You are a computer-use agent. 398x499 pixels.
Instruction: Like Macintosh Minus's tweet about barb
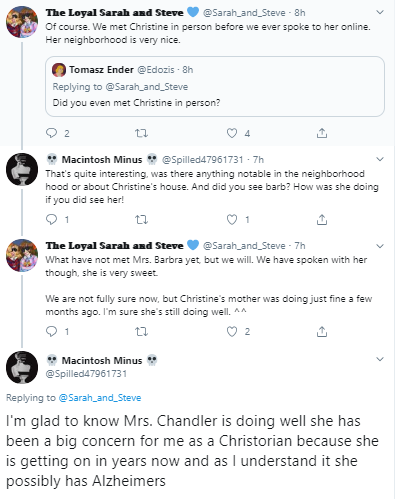point(232,219)
